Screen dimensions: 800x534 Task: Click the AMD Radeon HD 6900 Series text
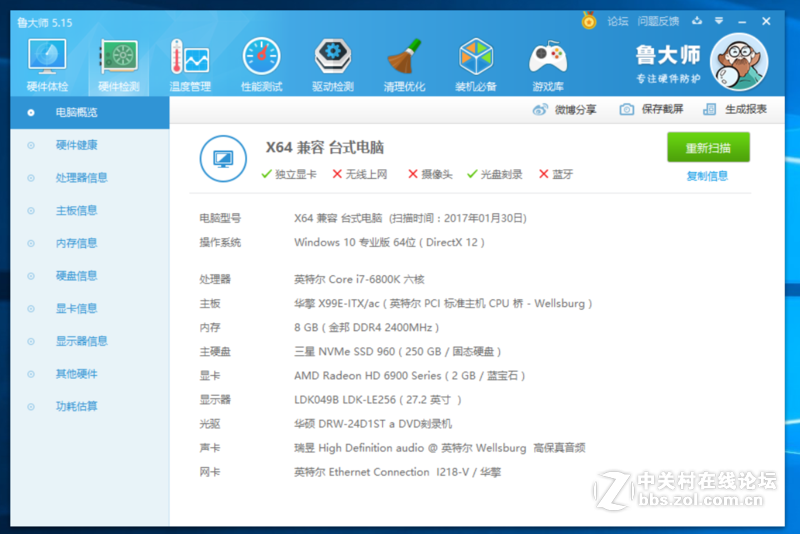pos(409,376)
